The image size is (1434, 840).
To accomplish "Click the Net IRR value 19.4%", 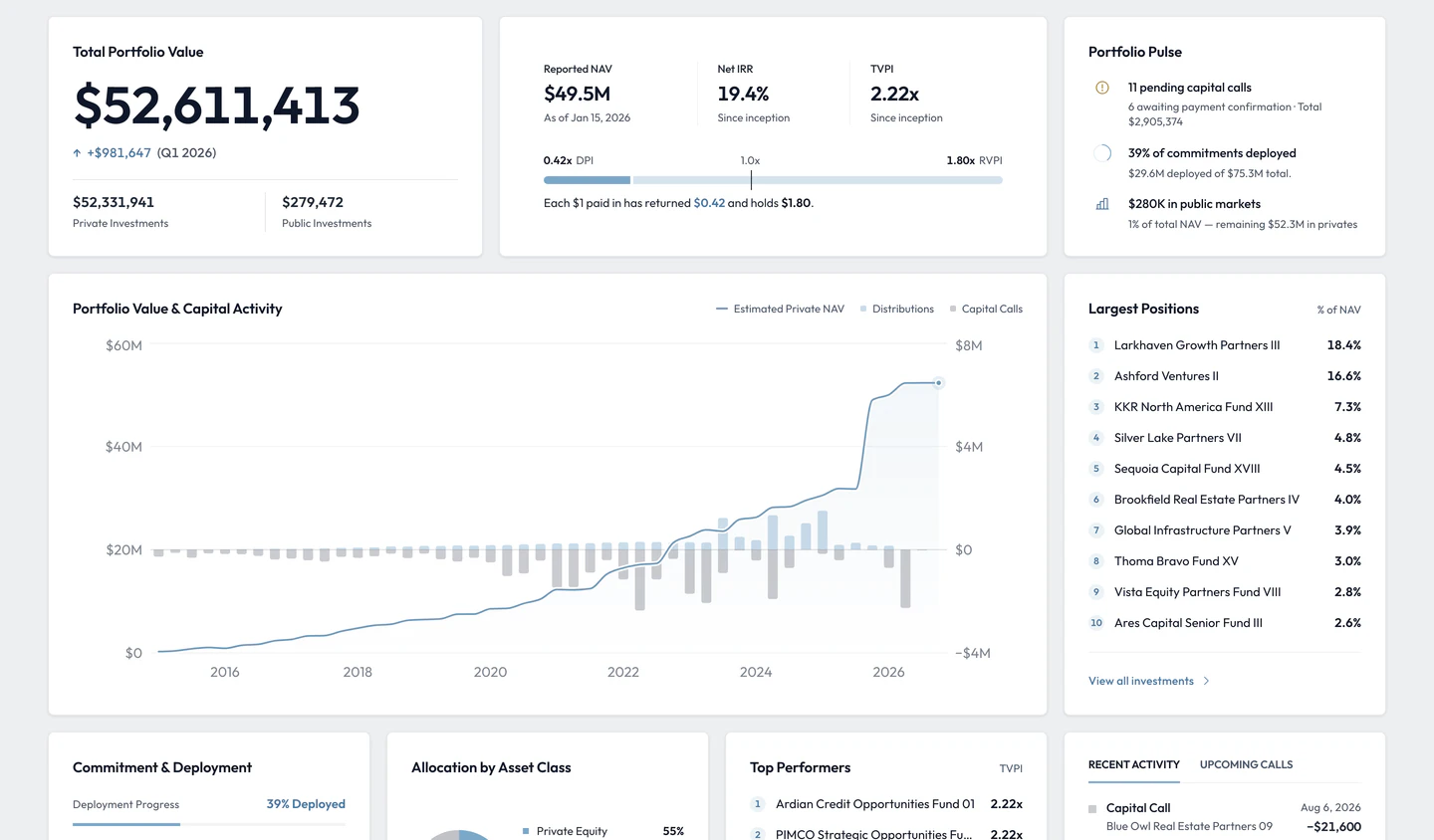I will pos(743,94).
